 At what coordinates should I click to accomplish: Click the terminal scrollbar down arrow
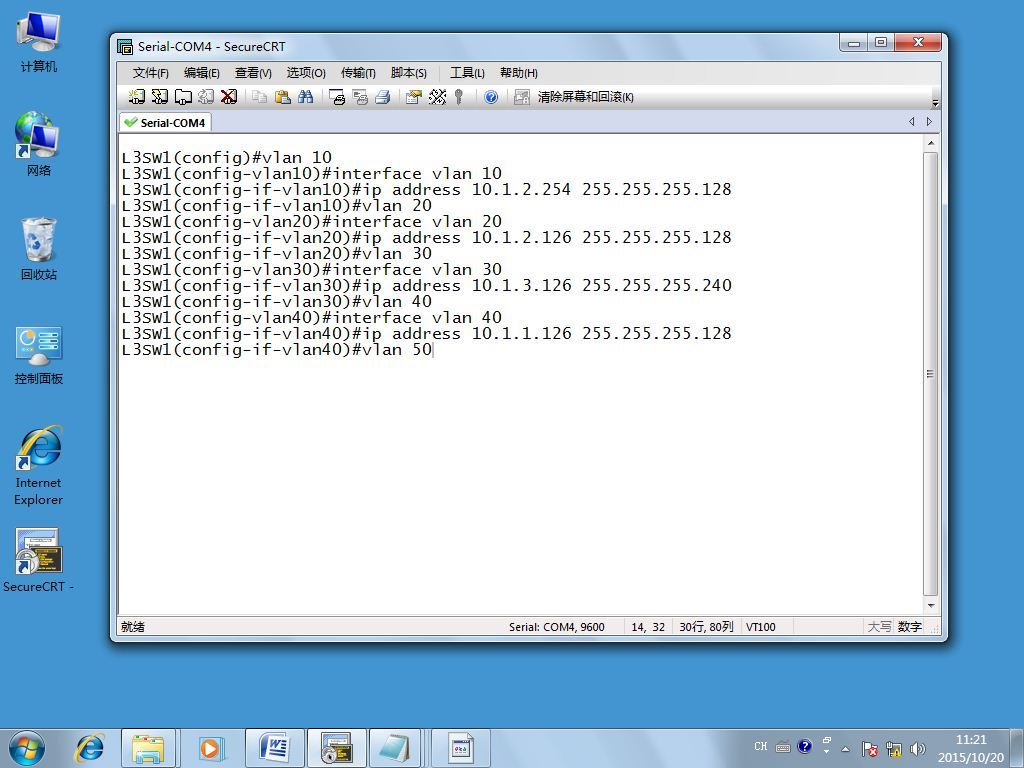(x=931, y=605)
